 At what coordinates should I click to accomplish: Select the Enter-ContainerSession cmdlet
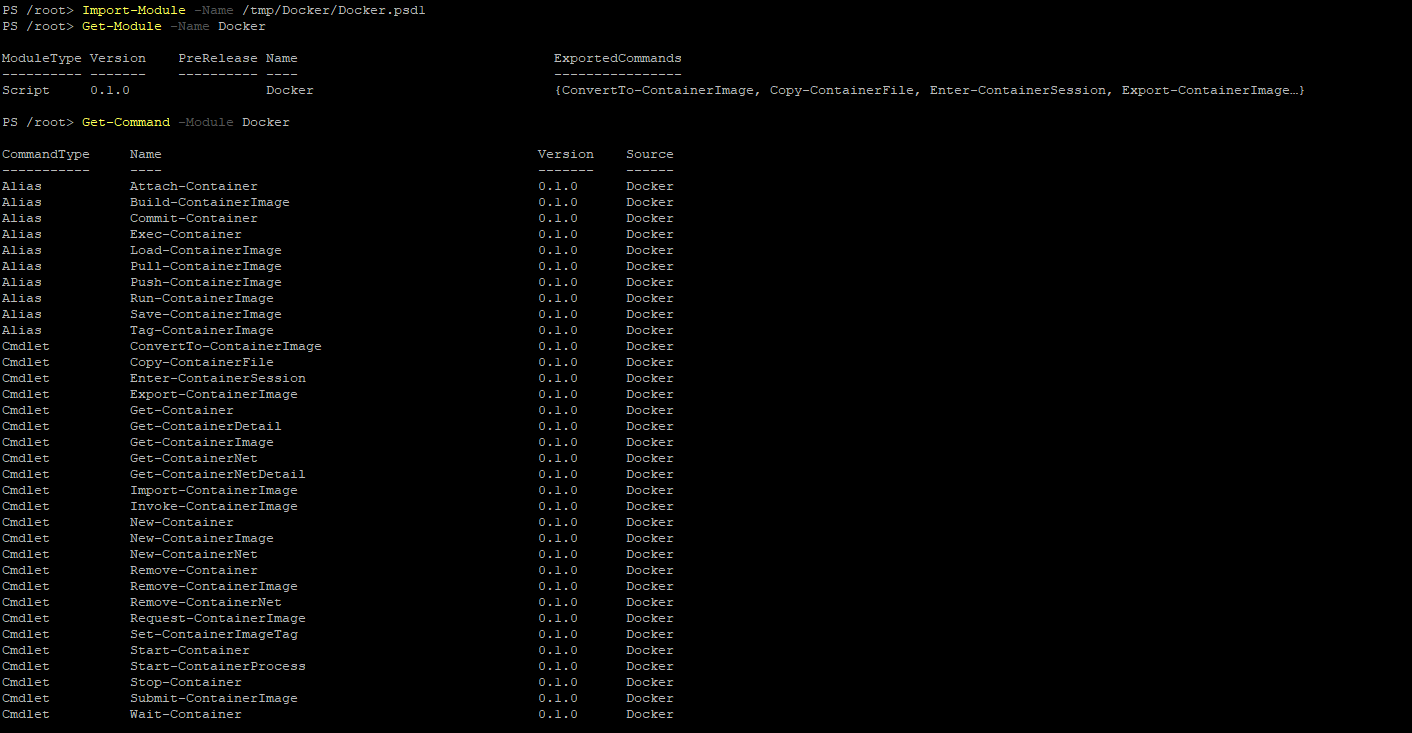point(218,377)
